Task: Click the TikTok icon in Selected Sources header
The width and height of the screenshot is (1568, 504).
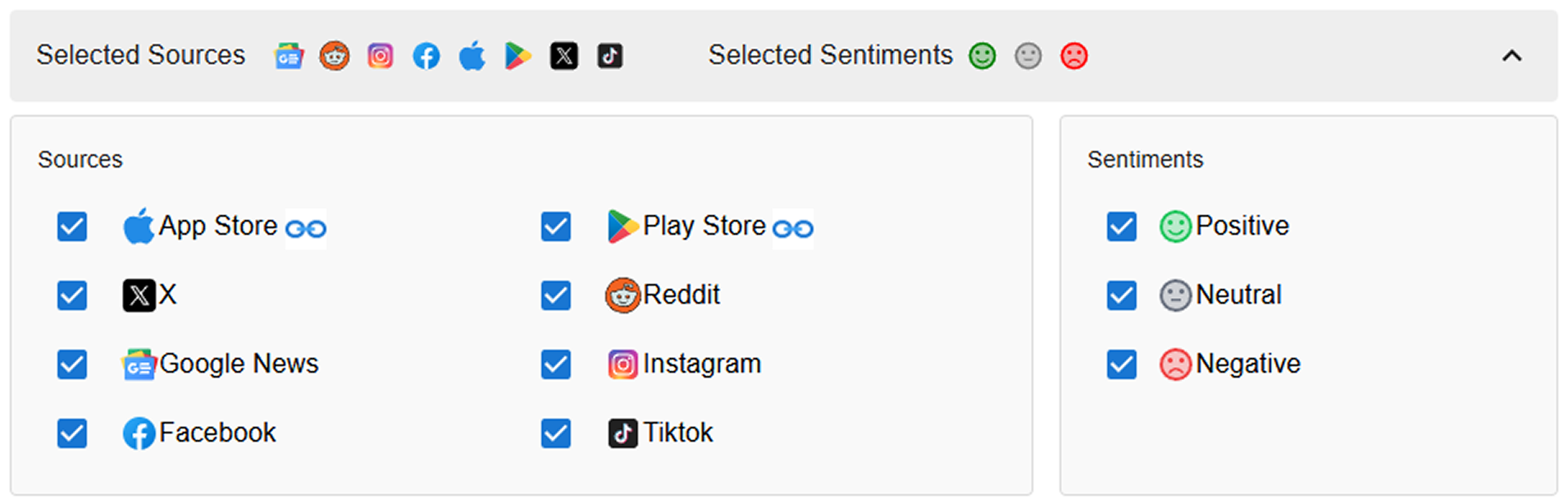Action: tap(609, 56)
